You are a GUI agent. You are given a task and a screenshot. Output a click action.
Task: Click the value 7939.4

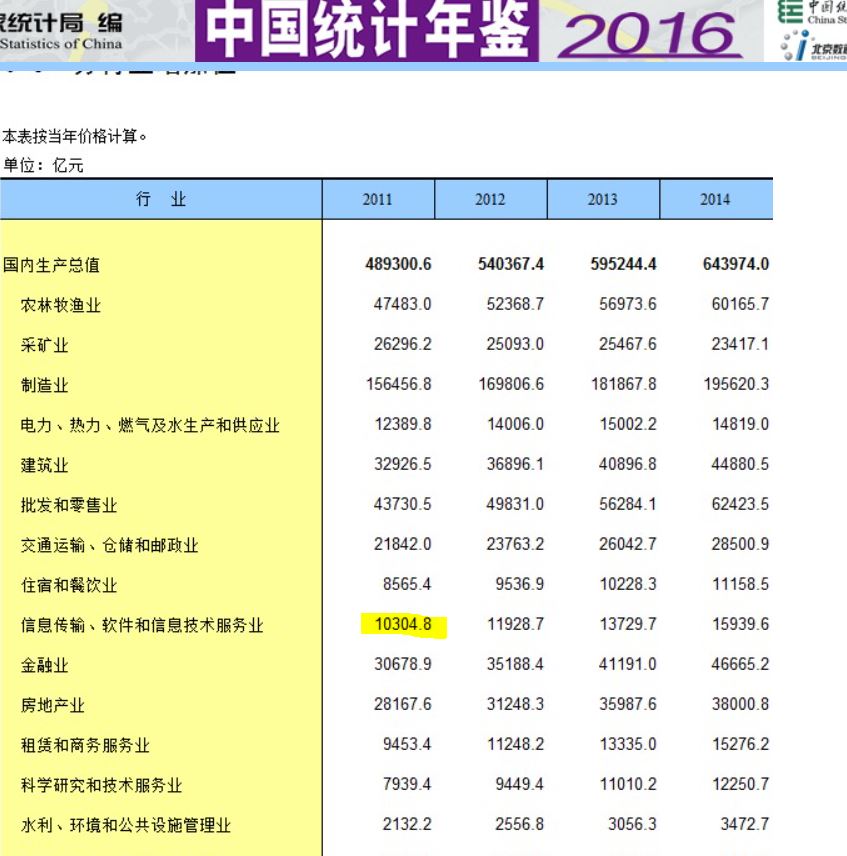[407, 784]
